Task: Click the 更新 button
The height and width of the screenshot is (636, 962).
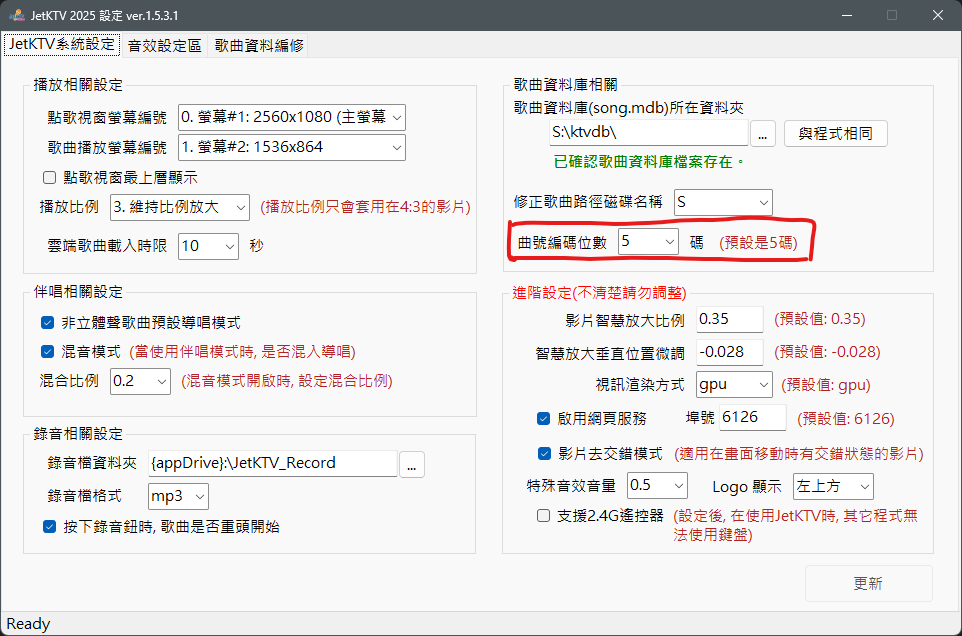Action: (869, 583)
